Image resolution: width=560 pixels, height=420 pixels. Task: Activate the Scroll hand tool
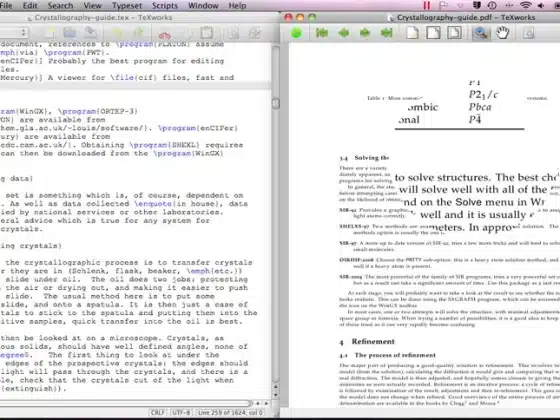(x=502, y=33)
